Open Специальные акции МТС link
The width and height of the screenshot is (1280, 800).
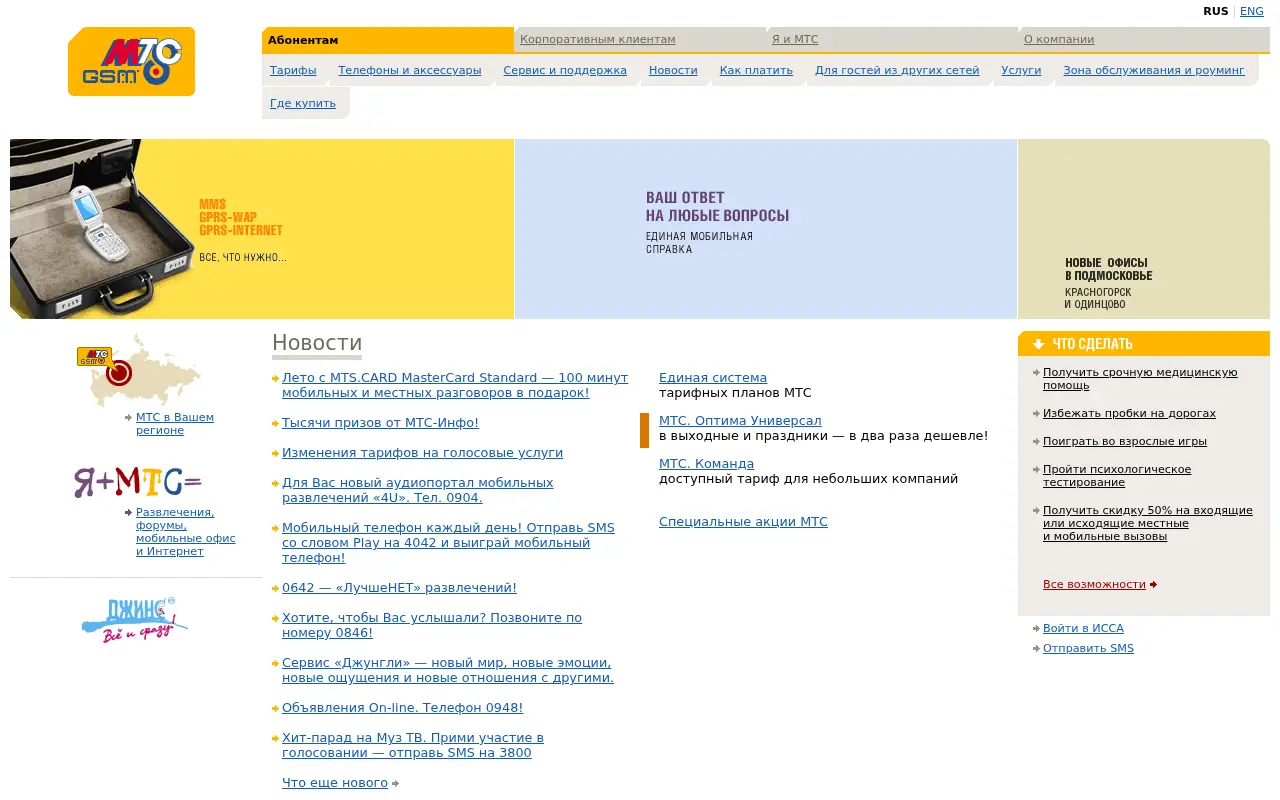tap(743, 522)
